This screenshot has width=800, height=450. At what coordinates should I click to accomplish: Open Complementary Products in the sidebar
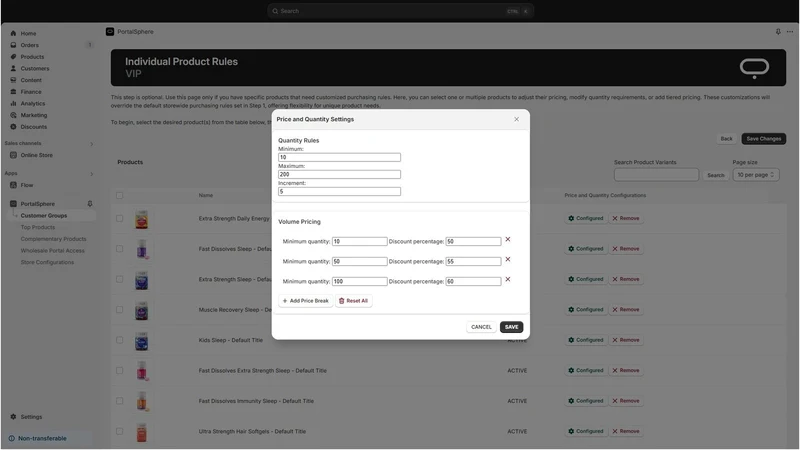pyautogui.click(x=54, y=239)
